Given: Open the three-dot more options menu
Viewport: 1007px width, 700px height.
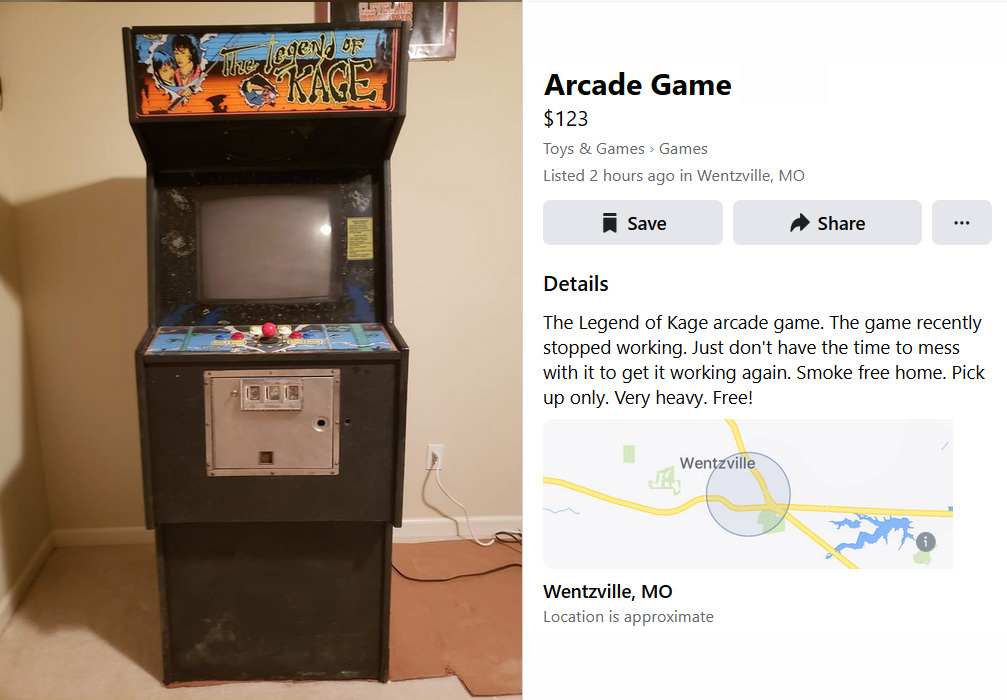Looking at the screenshot, I should (x=961, y=222).
